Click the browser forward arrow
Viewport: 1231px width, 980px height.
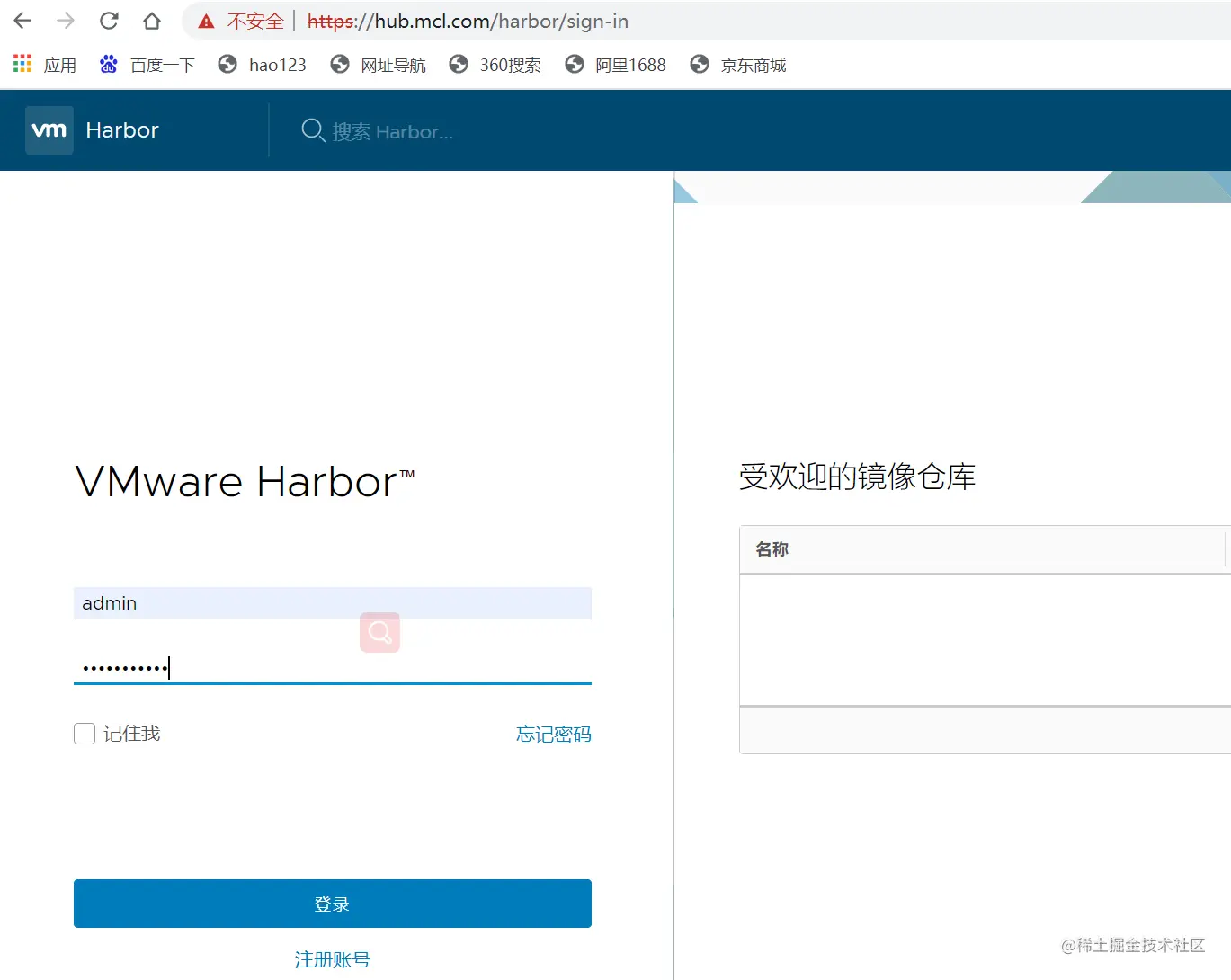(66, 21)
